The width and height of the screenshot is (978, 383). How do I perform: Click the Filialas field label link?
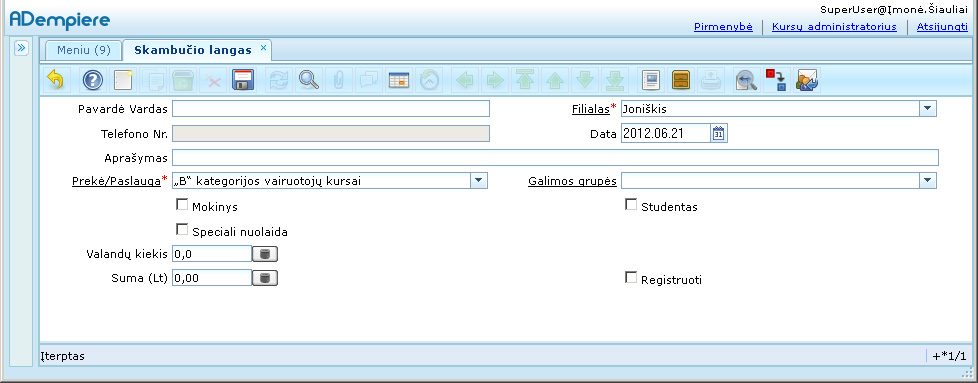(x=590, y=109)
